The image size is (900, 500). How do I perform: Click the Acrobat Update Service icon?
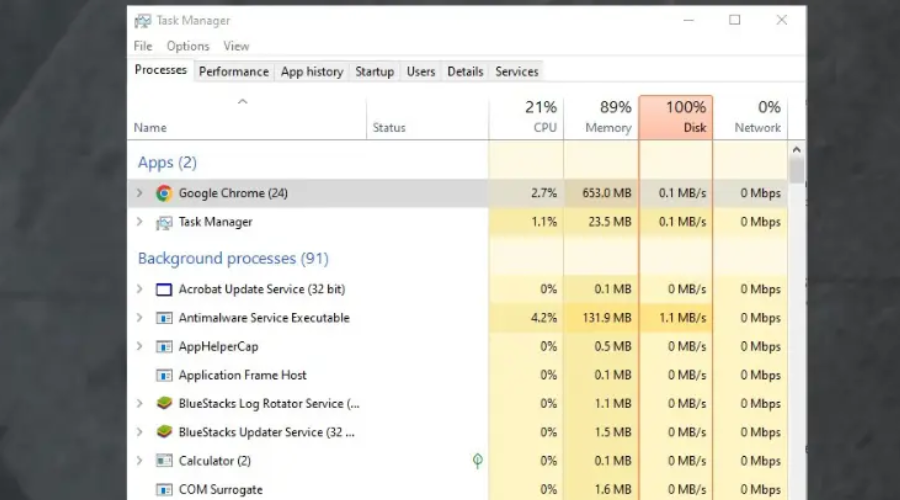[x=164, y=289]
